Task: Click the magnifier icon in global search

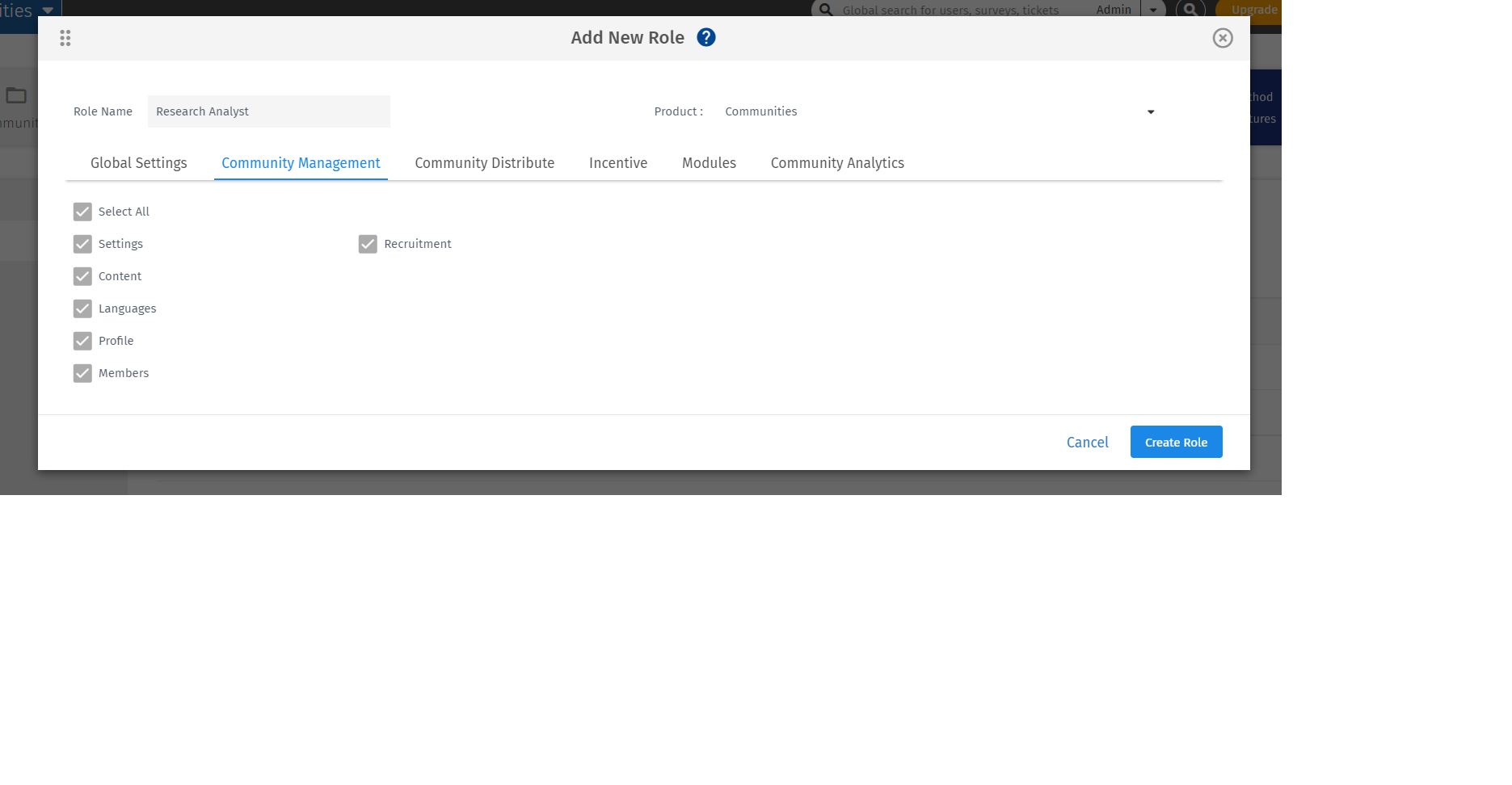Action: 826,10
